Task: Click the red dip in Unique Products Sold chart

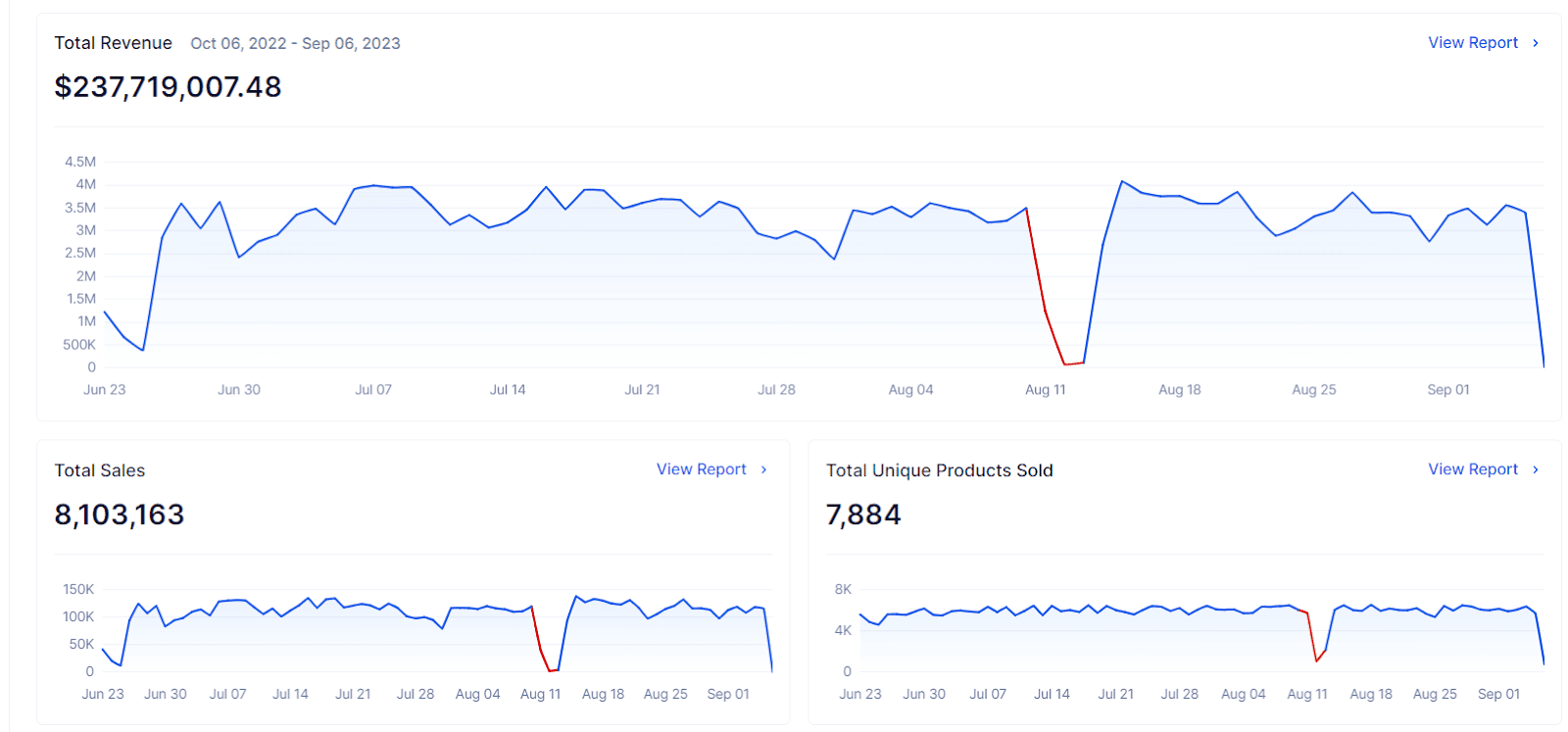Action: [x=1310, y=637]
